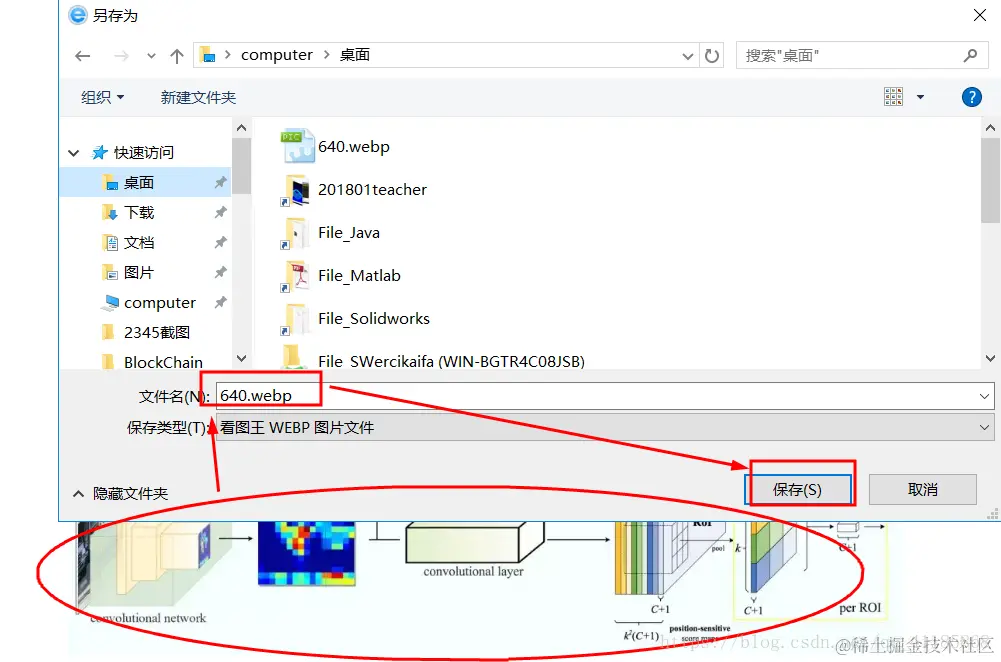Create a folder with 新建文件夹
This screenshot has height=662, width=1001.
click(198, 97)
